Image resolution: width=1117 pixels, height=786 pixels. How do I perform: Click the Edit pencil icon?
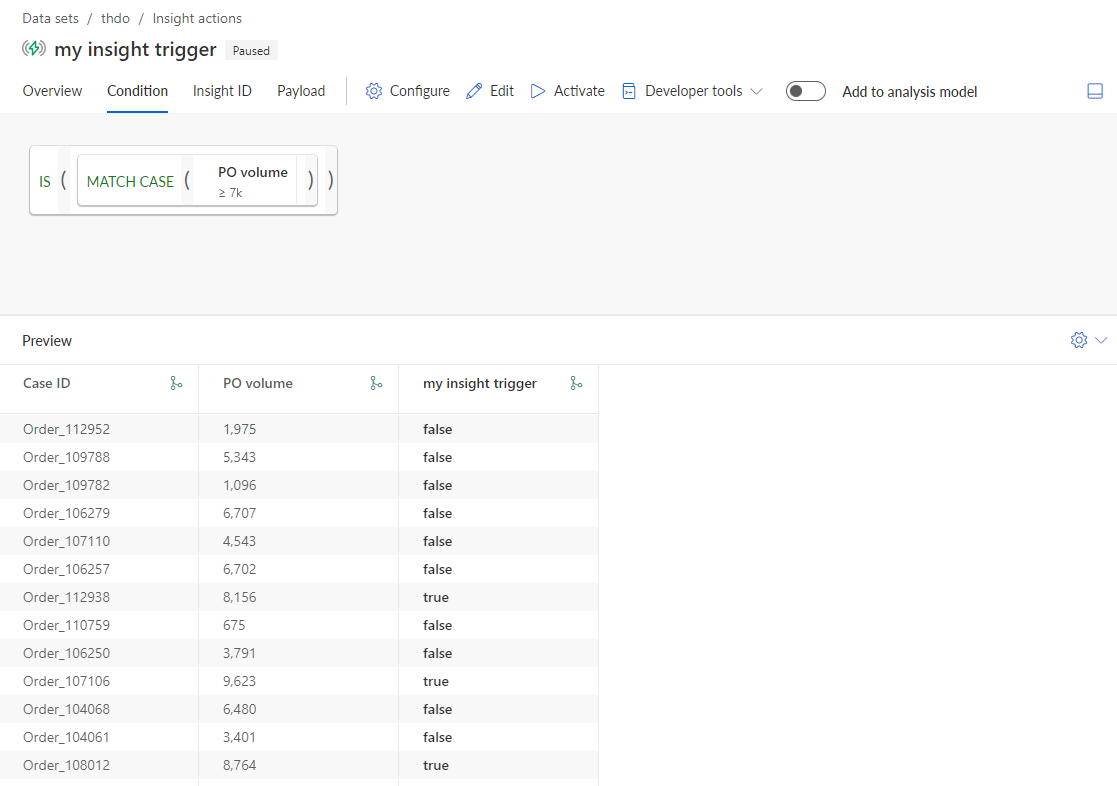474,91
